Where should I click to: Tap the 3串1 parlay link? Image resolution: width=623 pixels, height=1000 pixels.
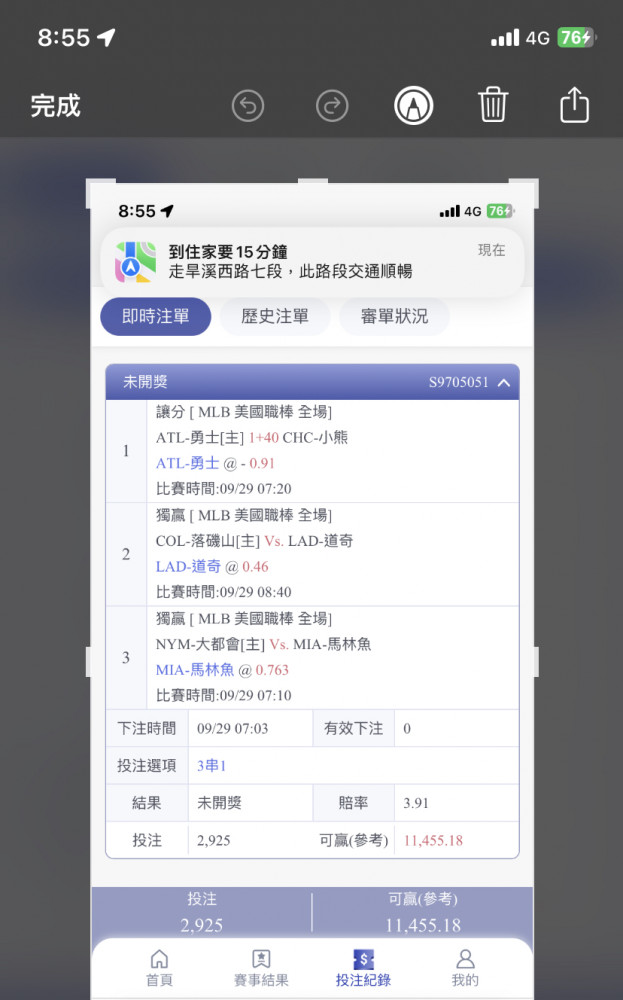click(x=212, y=765)
